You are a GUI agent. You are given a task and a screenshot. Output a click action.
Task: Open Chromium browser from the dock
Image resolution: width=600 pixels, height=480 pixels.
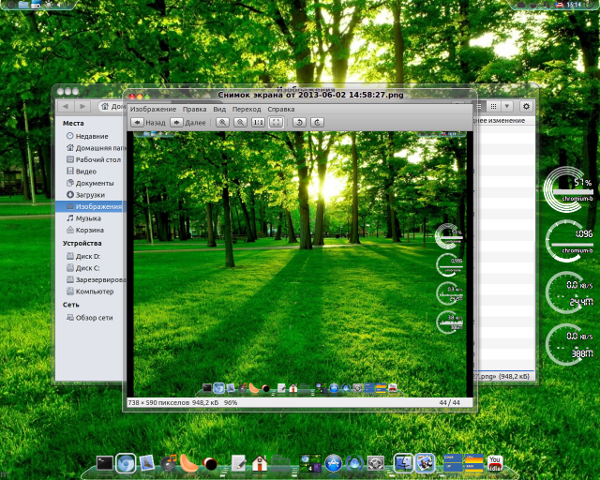[x=126, y=464]
